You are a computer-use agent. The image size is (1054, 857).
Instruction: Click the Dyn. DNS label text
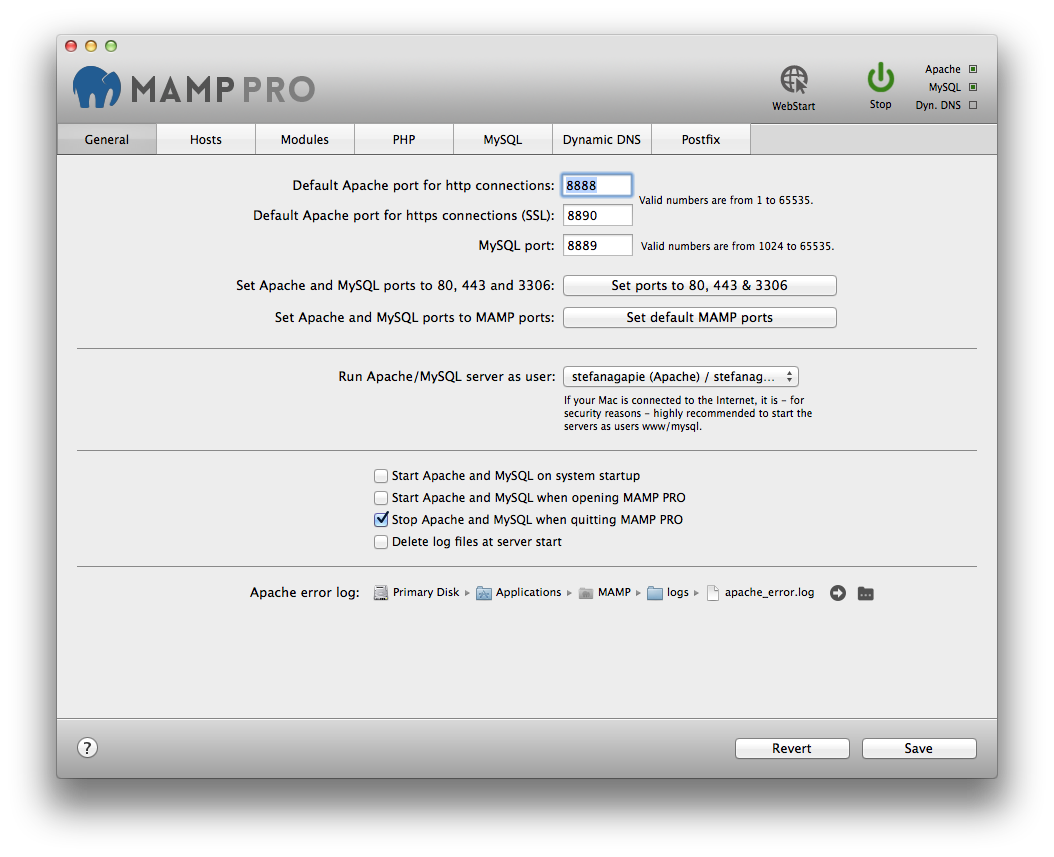tap(938, 106)
